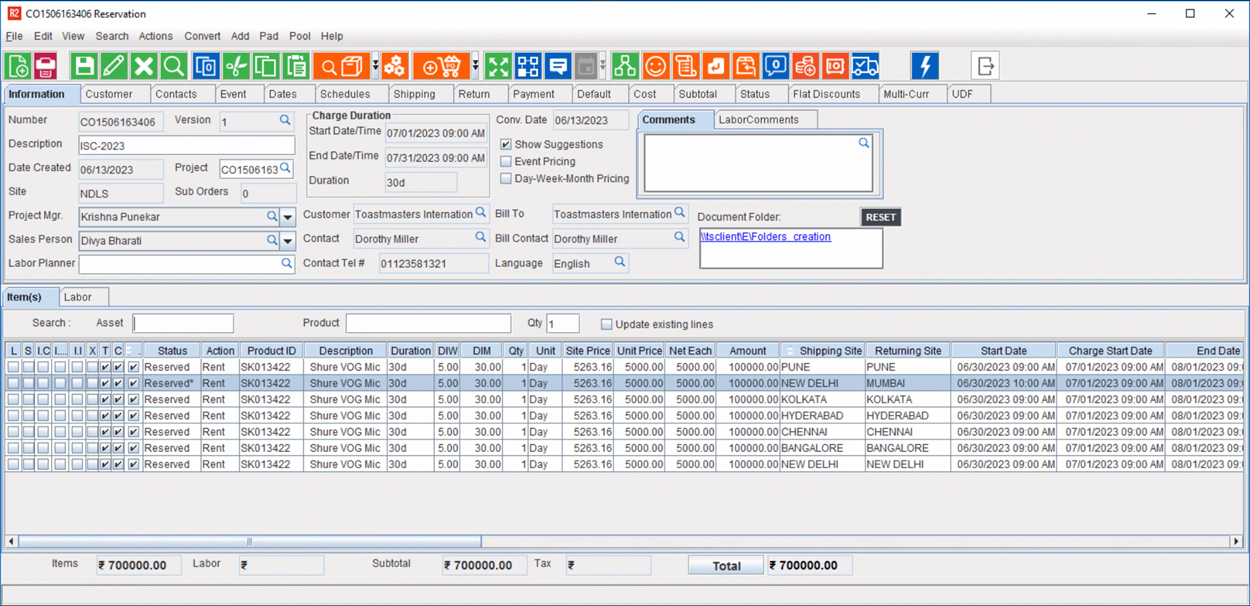The width and height of the screenshot is (1250, 606).
Task: Enable the Event Pricing checkbox
Action: [x=506, y=161]
